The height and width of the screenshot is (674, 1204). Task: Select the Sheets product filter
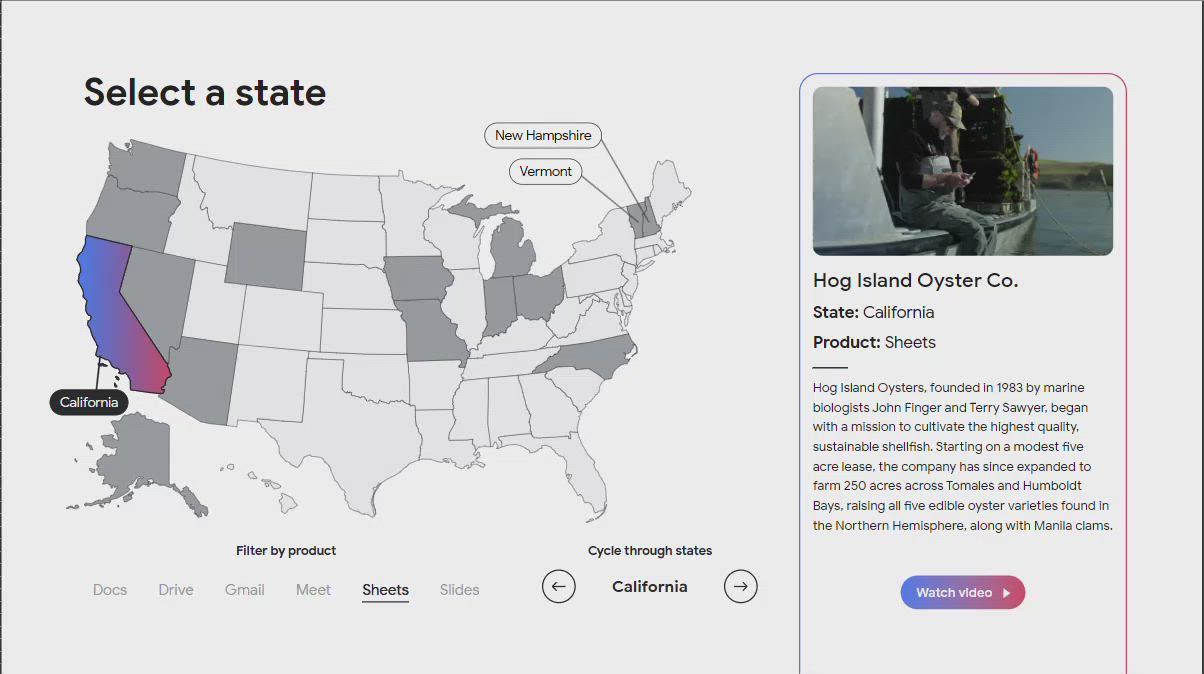[x=385, y=590]
